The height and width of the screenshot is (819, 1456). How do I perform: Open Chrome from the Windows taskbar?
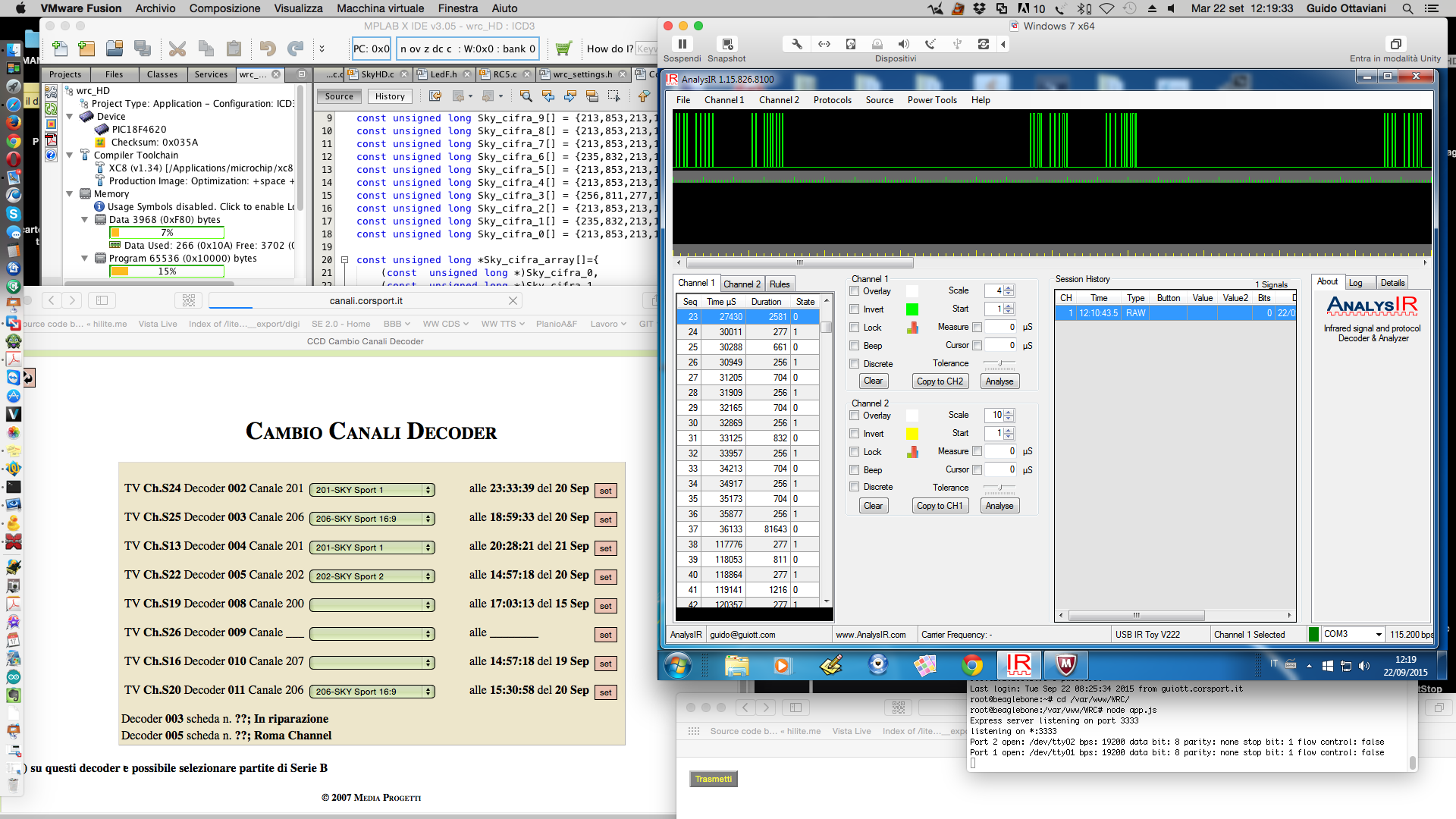tap(971, 666)
